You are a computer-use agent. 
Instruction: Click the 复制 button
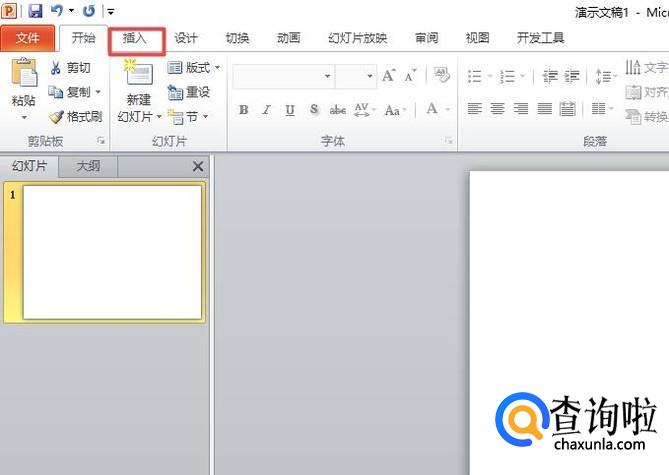click(x=69, y=92)
